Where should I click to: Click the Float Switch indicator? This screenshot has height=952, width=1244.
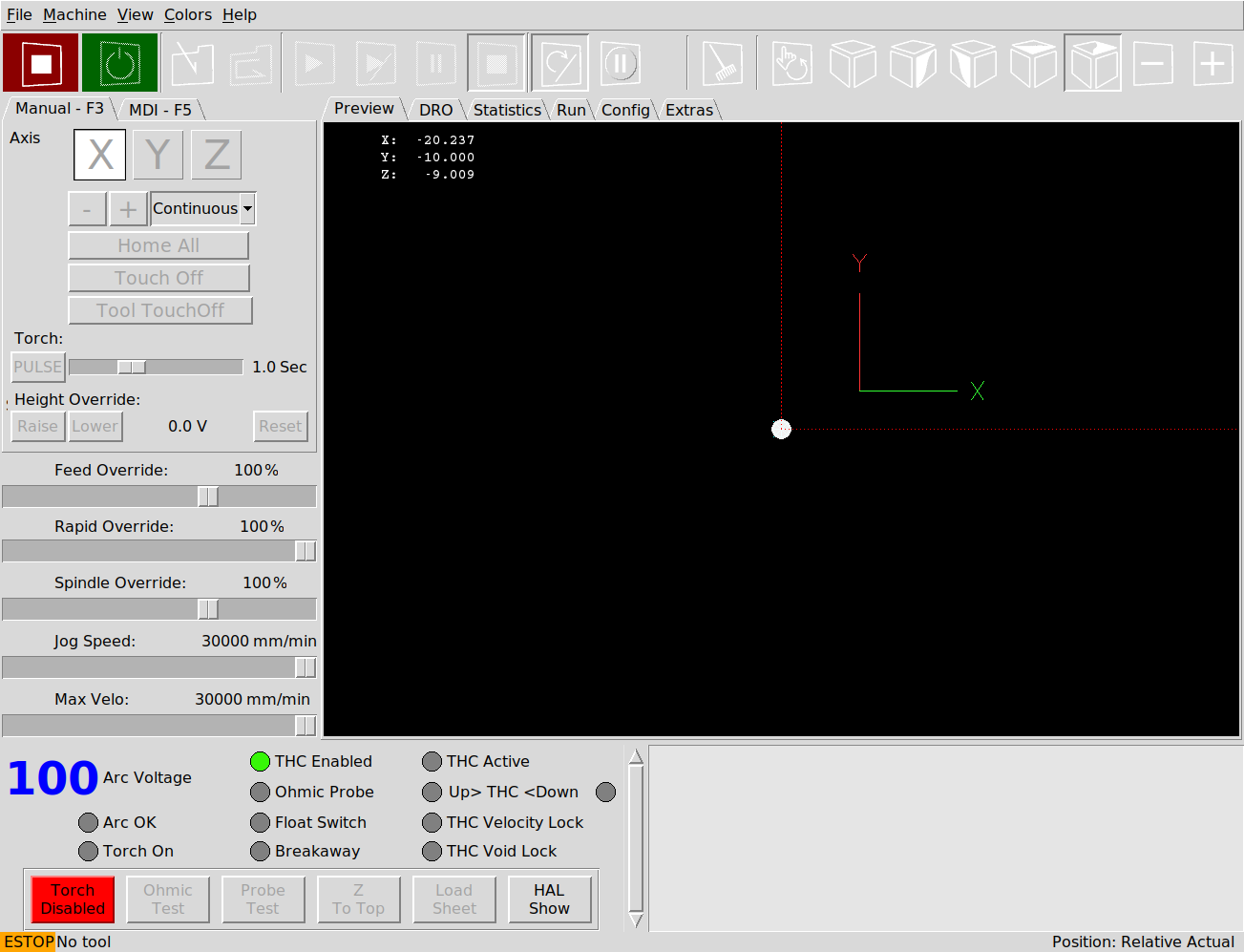point(260,822)
